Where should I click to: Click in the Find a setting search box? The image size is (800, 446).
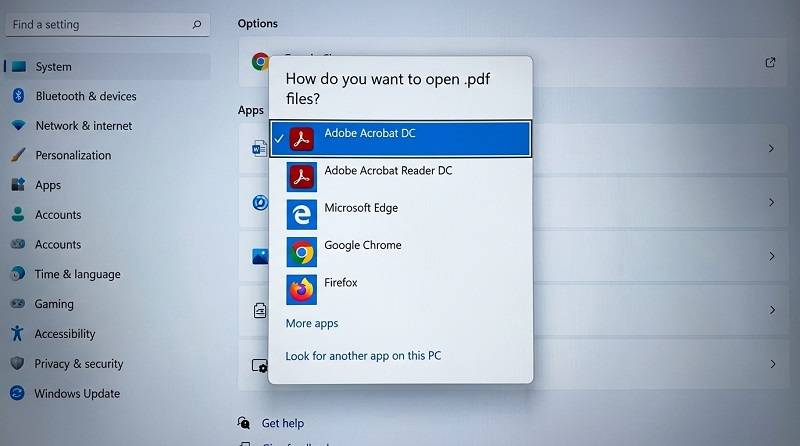click(107, 24)
